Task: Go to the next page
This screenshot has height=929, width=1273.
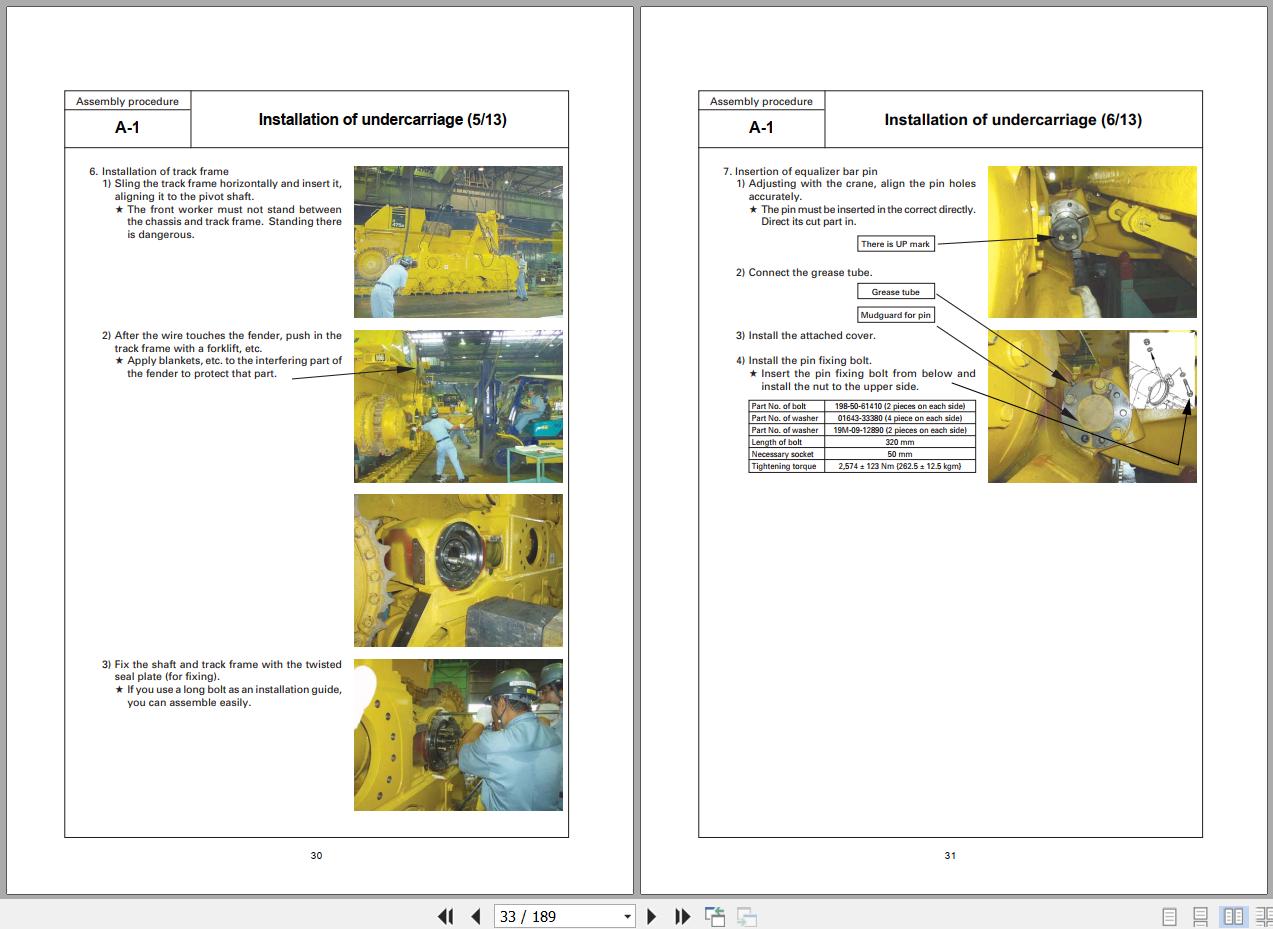Action: [652, 916]
